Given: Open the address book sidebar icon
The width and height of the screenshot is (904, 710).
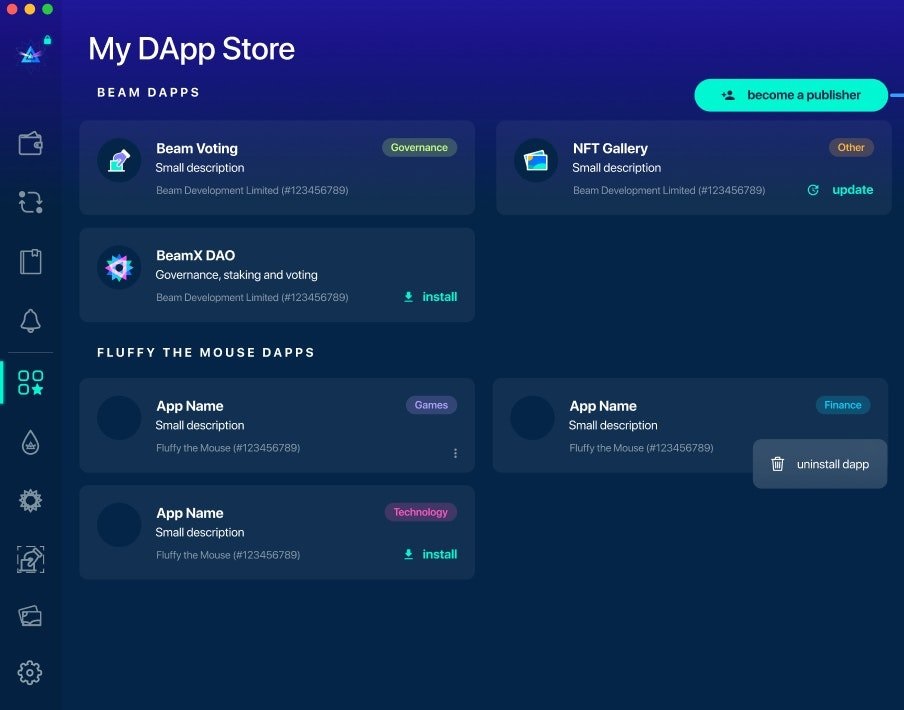Looking at the screenshot, I should [x=30, y=262].
